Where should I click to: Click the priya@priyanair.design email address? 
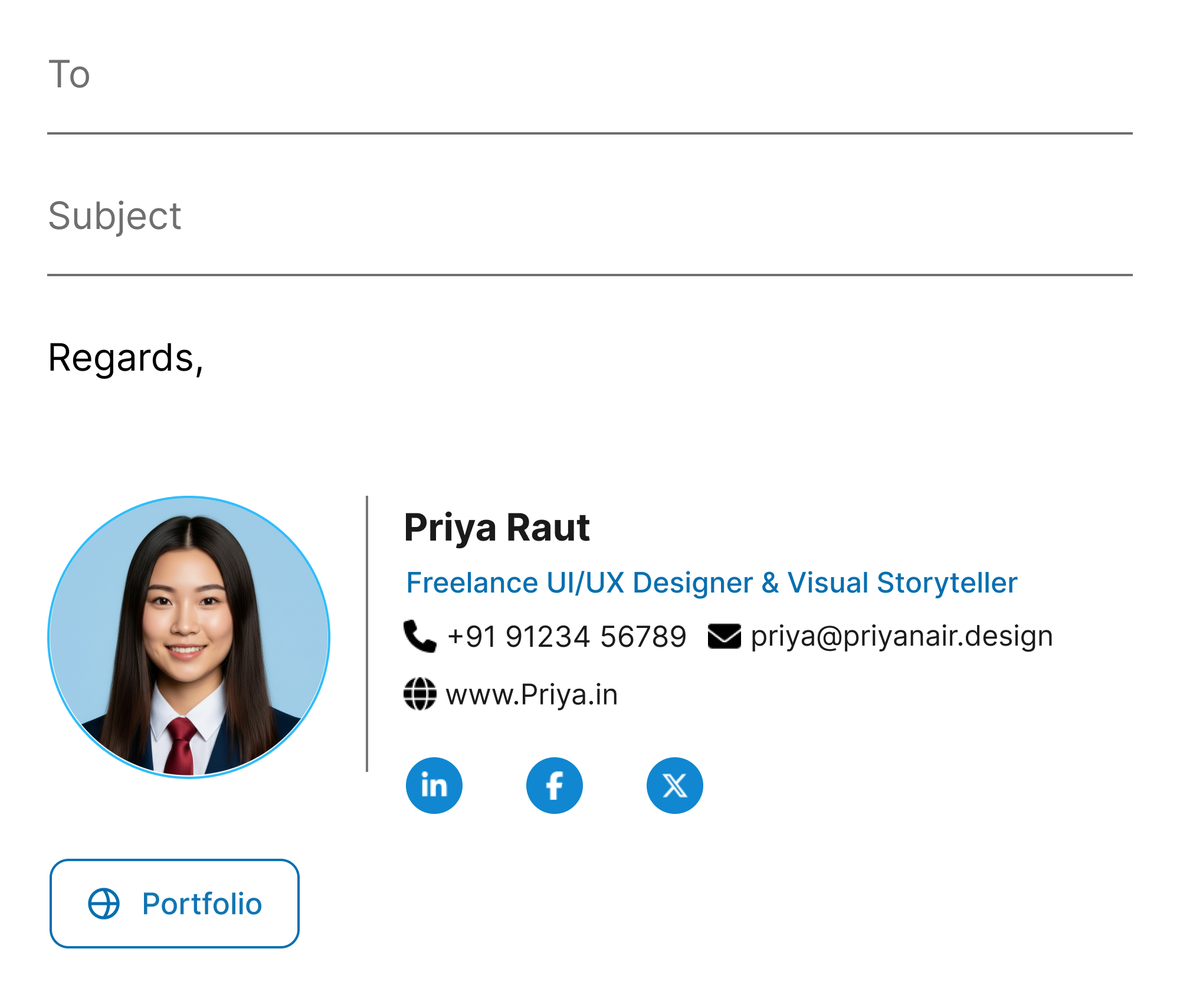point(902,636)
